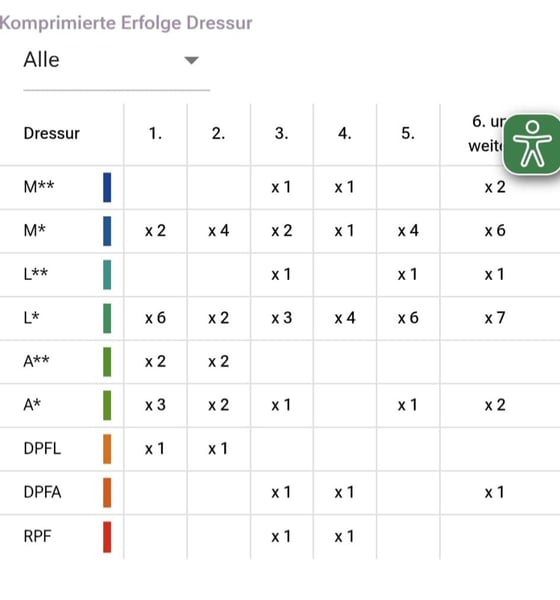Select the Dressur column header
The width and height of the screenshot is (560, 600).
pos(52,134)
